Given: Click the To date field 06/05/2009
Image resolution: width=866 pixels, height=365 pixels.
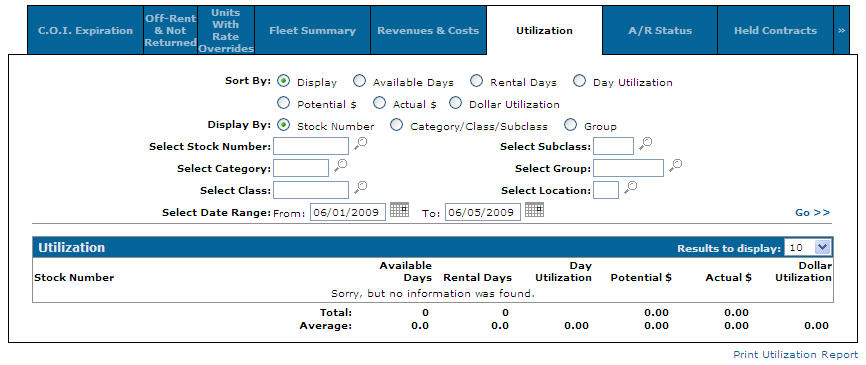Looking at the screenshot, I should pos(483,212).
